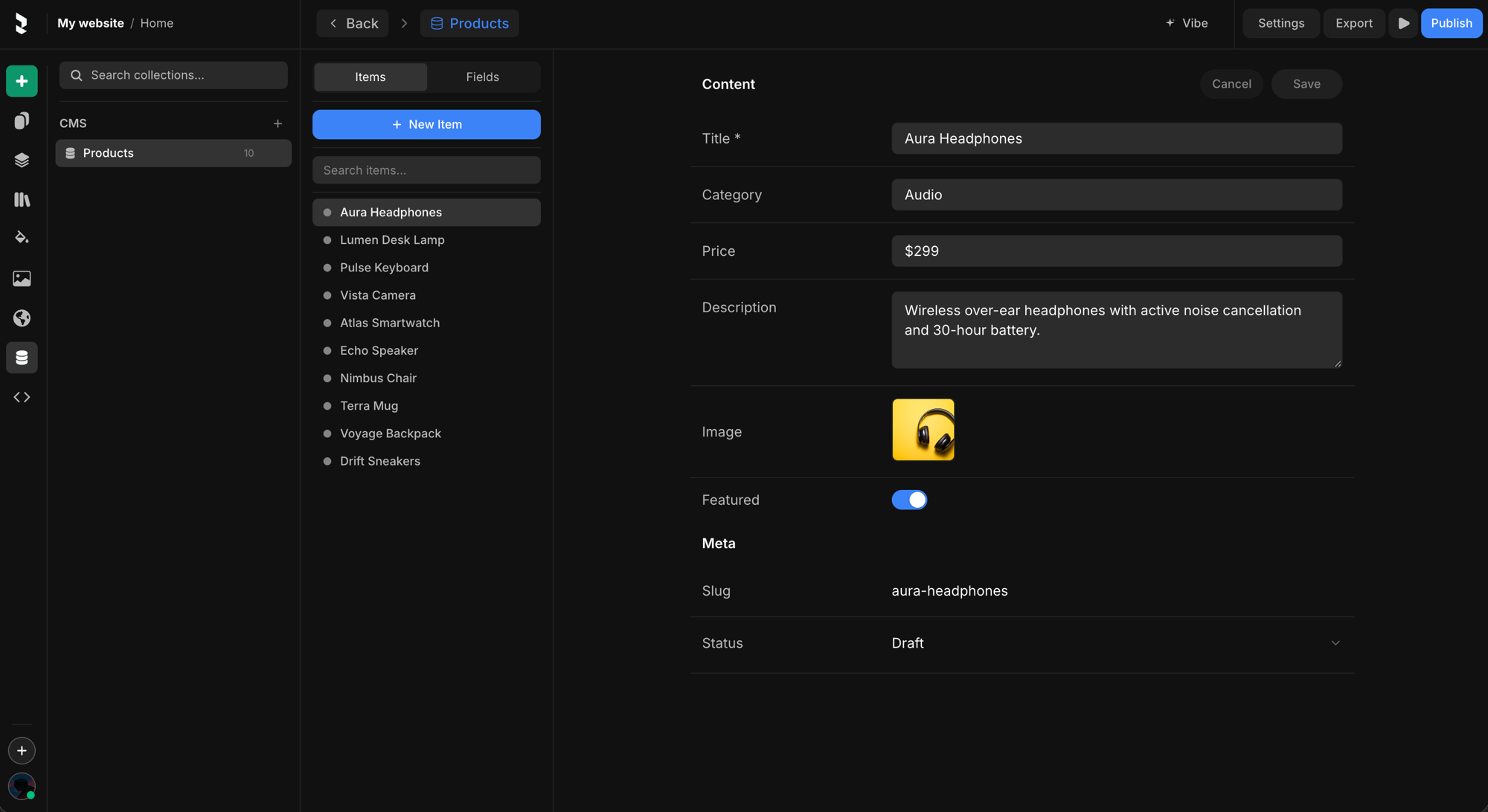
Task: Open the green Add elements button
Action: point(22,81)
